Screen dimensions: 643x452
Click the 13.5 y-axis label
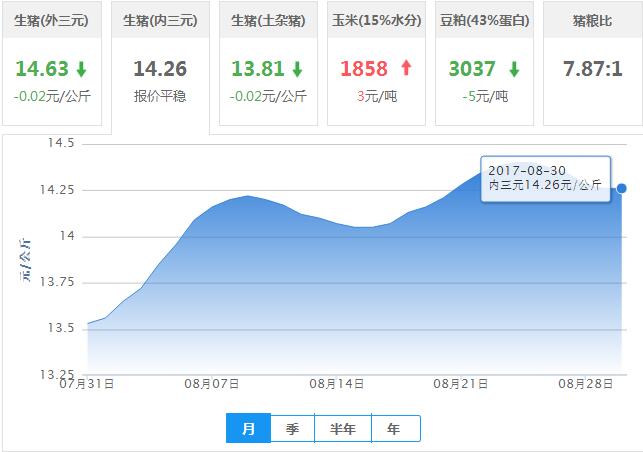pyautogui.click(x=61, y=328)
